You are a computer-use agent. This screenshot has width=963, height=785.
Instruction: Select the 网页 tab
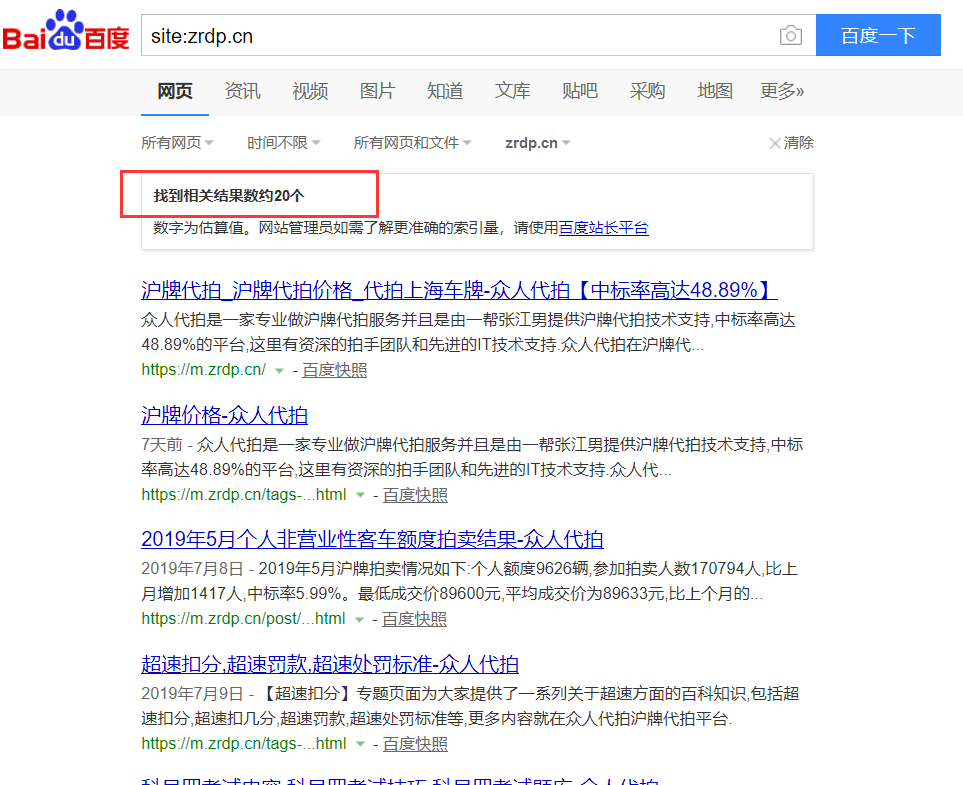175,92
